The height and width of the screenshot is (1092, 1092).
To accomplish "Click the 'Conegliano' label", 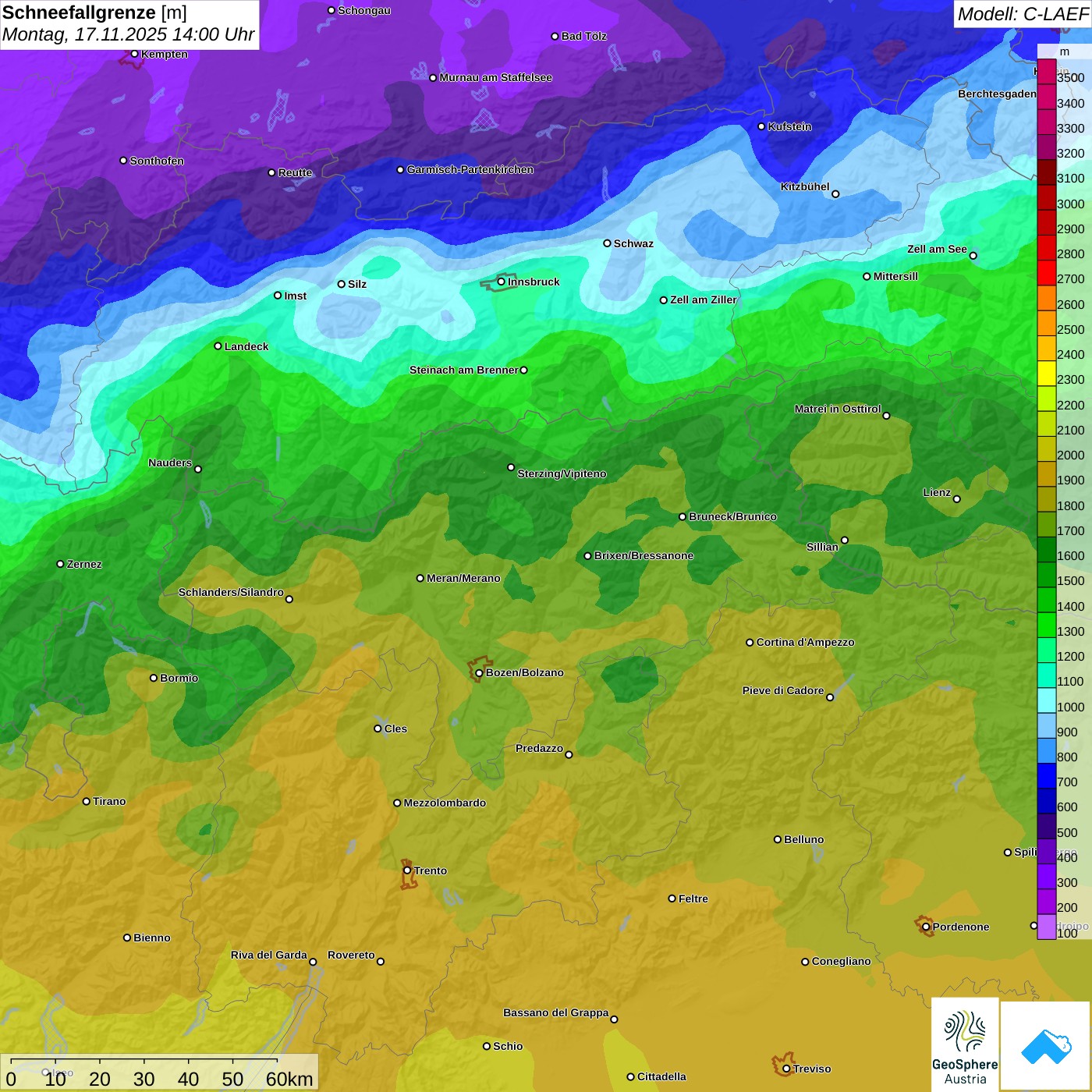I will (841, 961).
